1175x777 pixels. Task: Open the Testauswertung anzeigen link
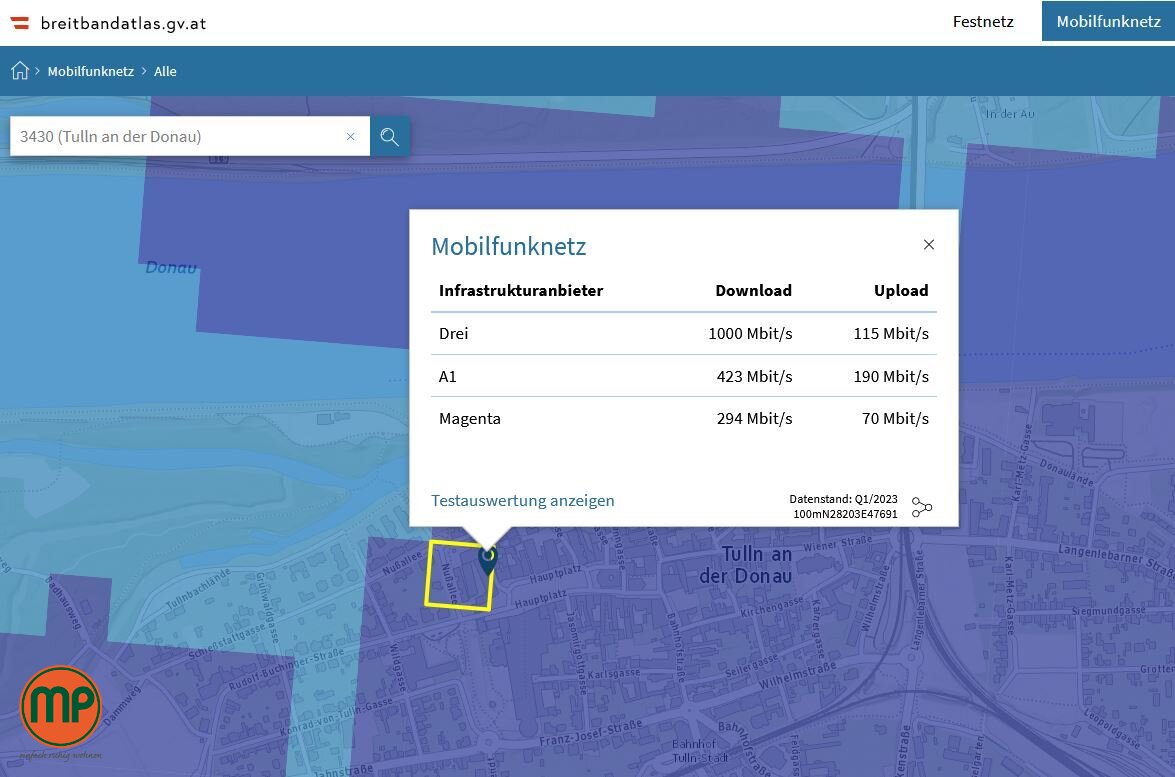(x=522, y=501)
